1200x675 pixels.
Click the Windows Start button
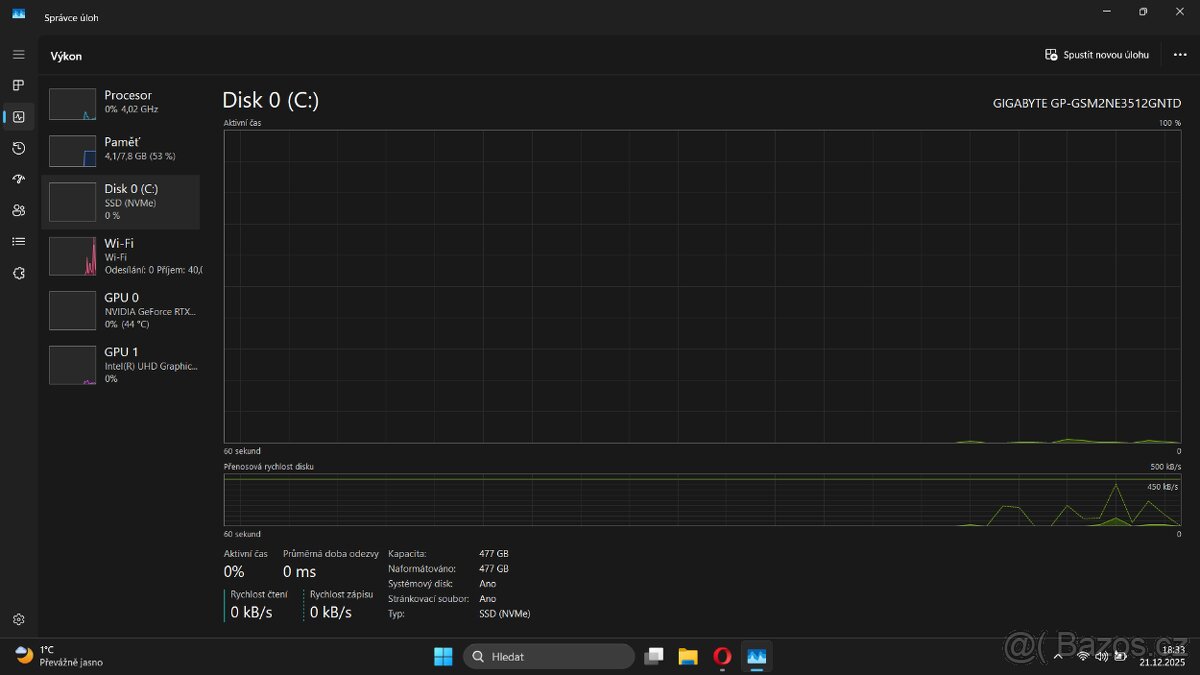click(442, 656)
